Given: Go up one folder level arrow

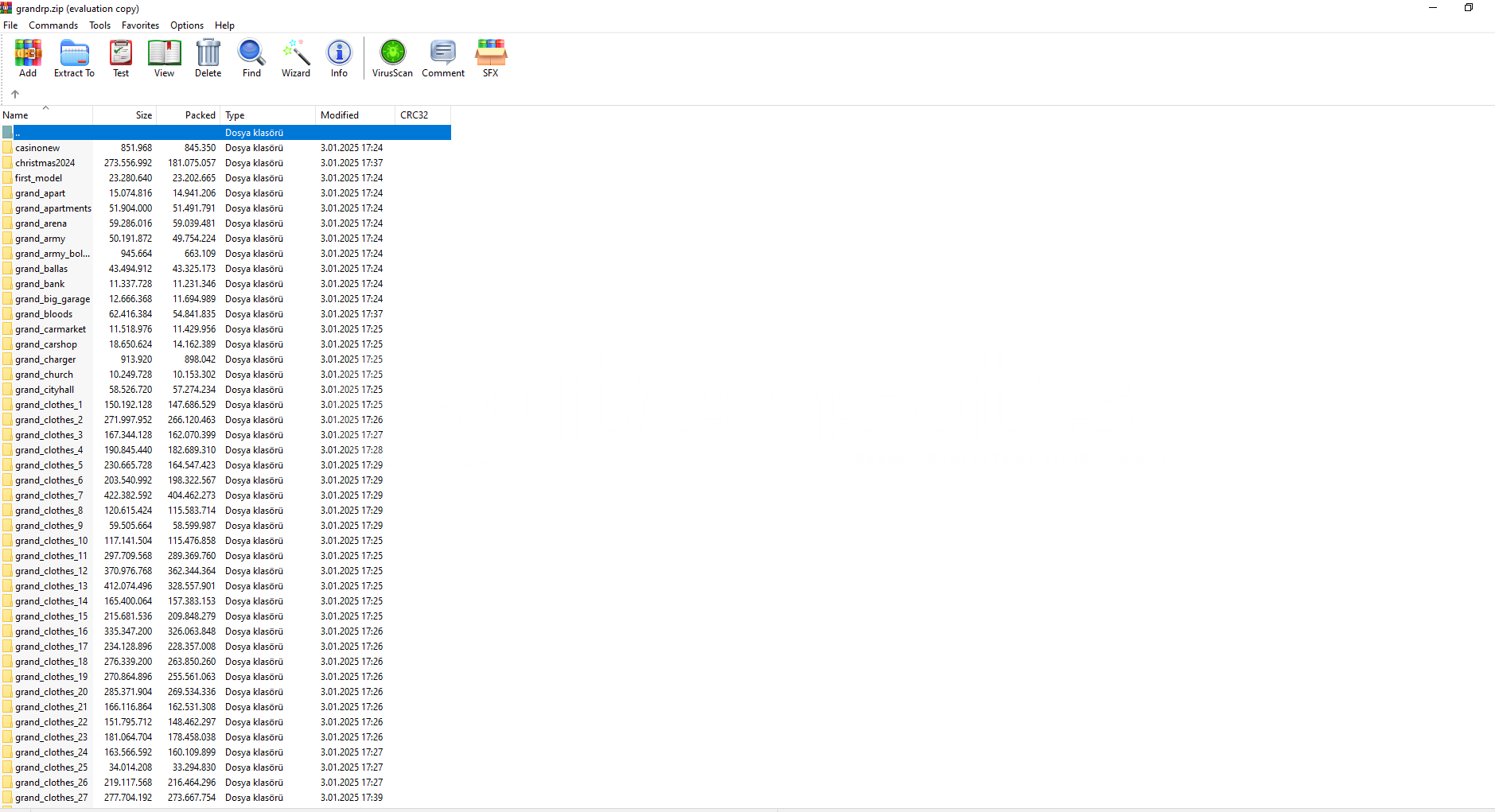Looking at the screenshot, I should 15,94.
